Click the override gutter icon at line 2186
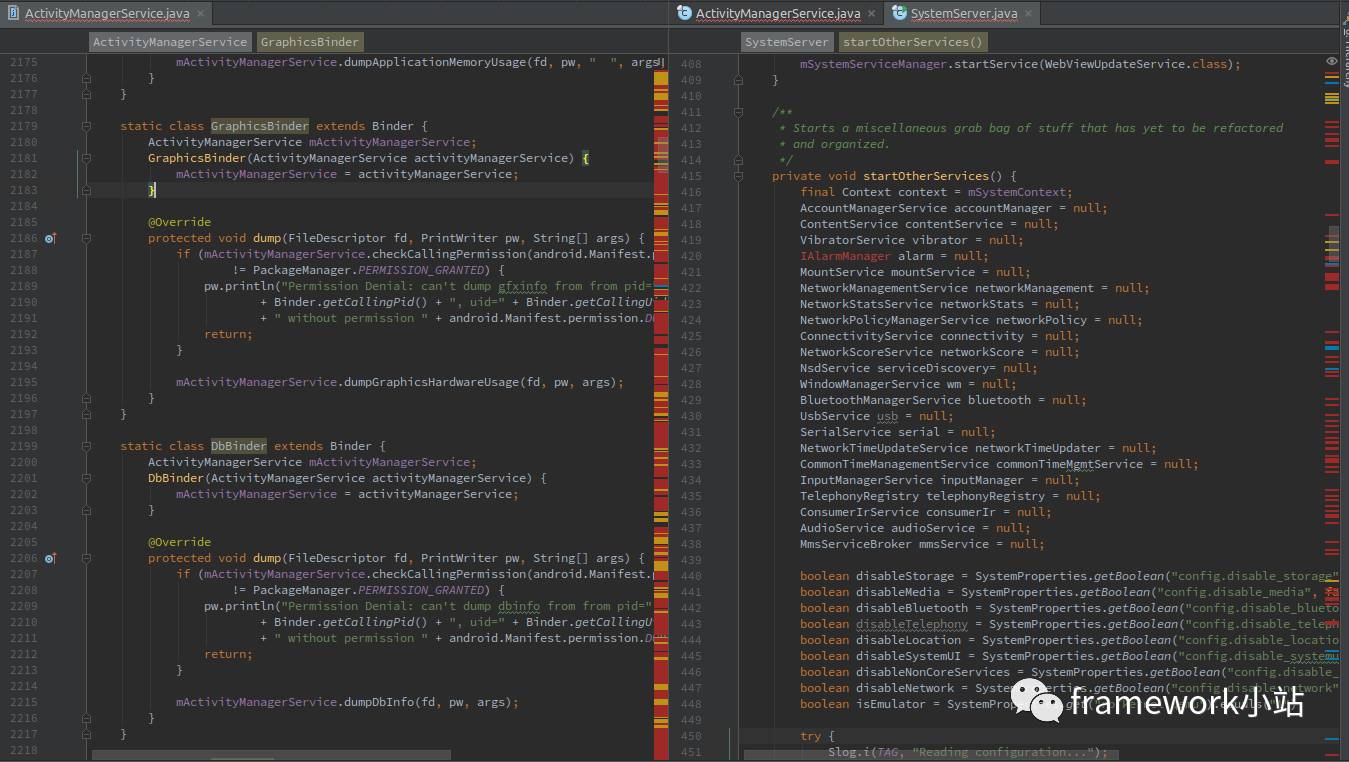 [x=51, y=238]
